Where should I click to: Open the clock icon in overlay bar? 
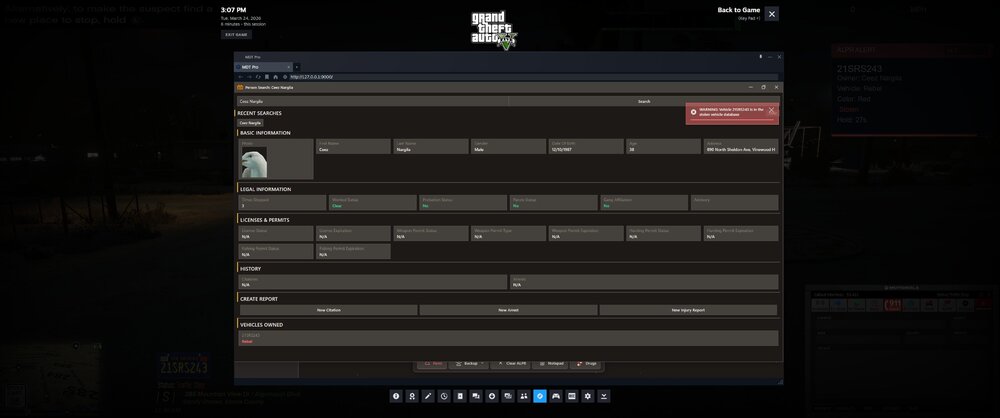click(444, 396)
